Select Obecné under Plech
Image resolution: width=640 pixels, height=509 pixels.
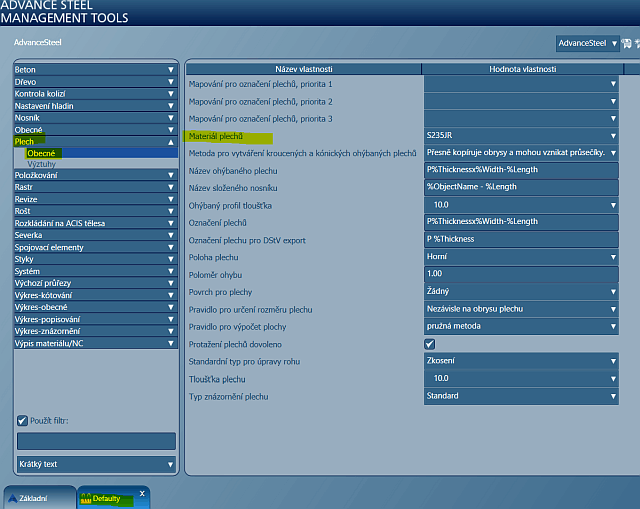coord(101,153)
